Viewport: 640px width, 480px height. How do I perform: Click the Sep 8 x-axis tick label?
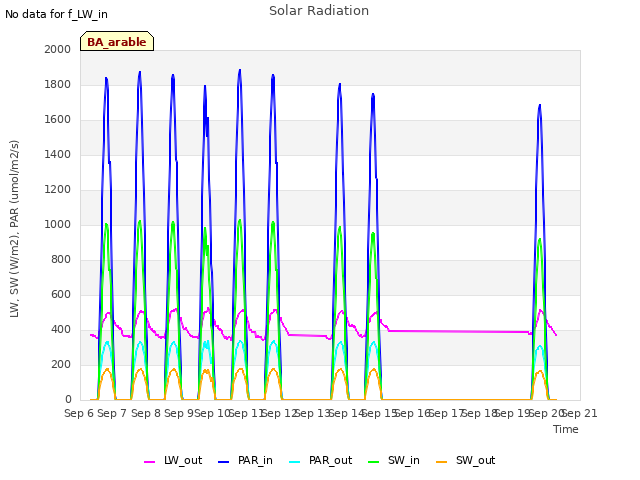[x=146, y=413]
